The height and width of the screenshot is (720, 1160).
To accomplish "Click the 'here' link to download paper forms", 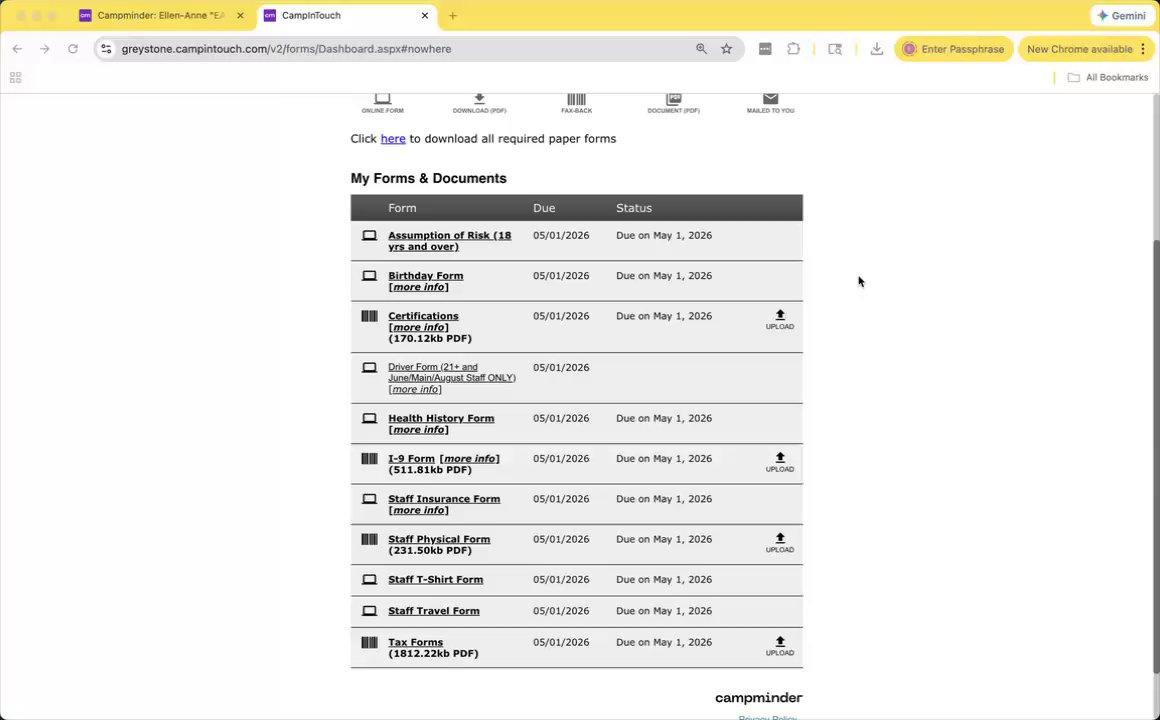I will pos(393,139).
